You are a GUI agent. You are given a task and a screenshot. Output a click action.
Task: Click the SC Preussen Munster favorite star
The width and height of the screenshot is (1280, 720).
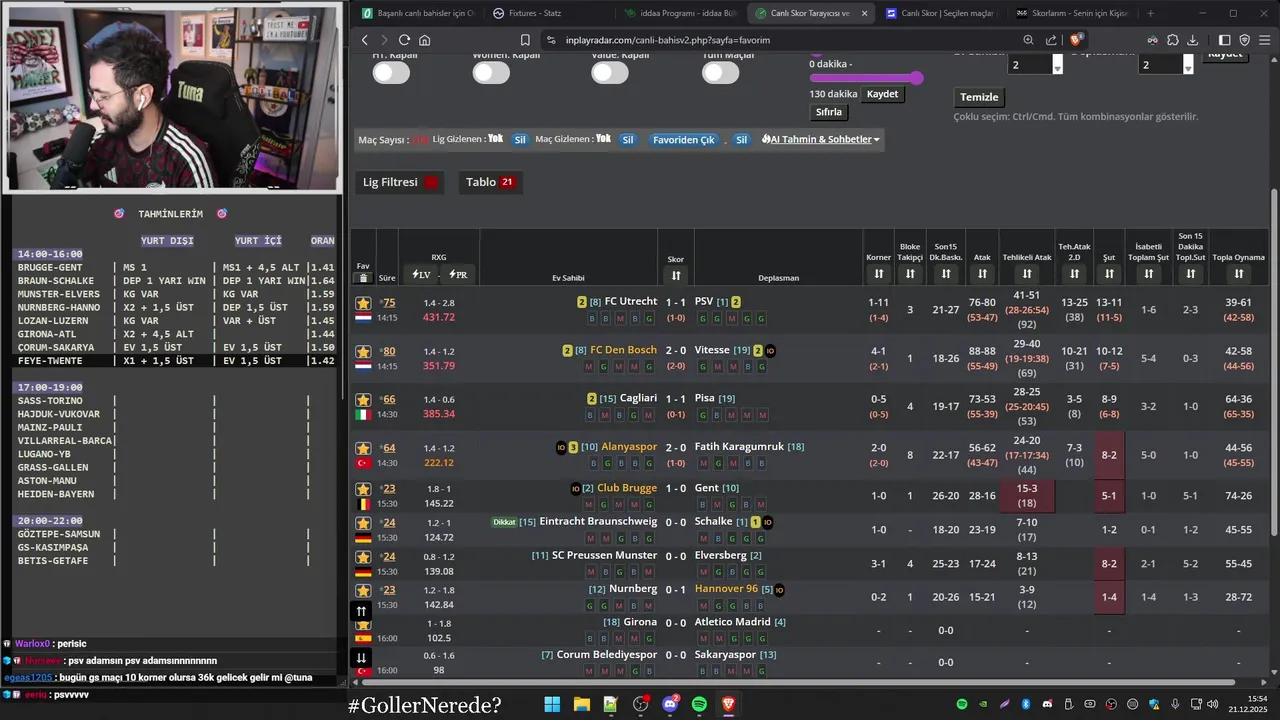363,557
